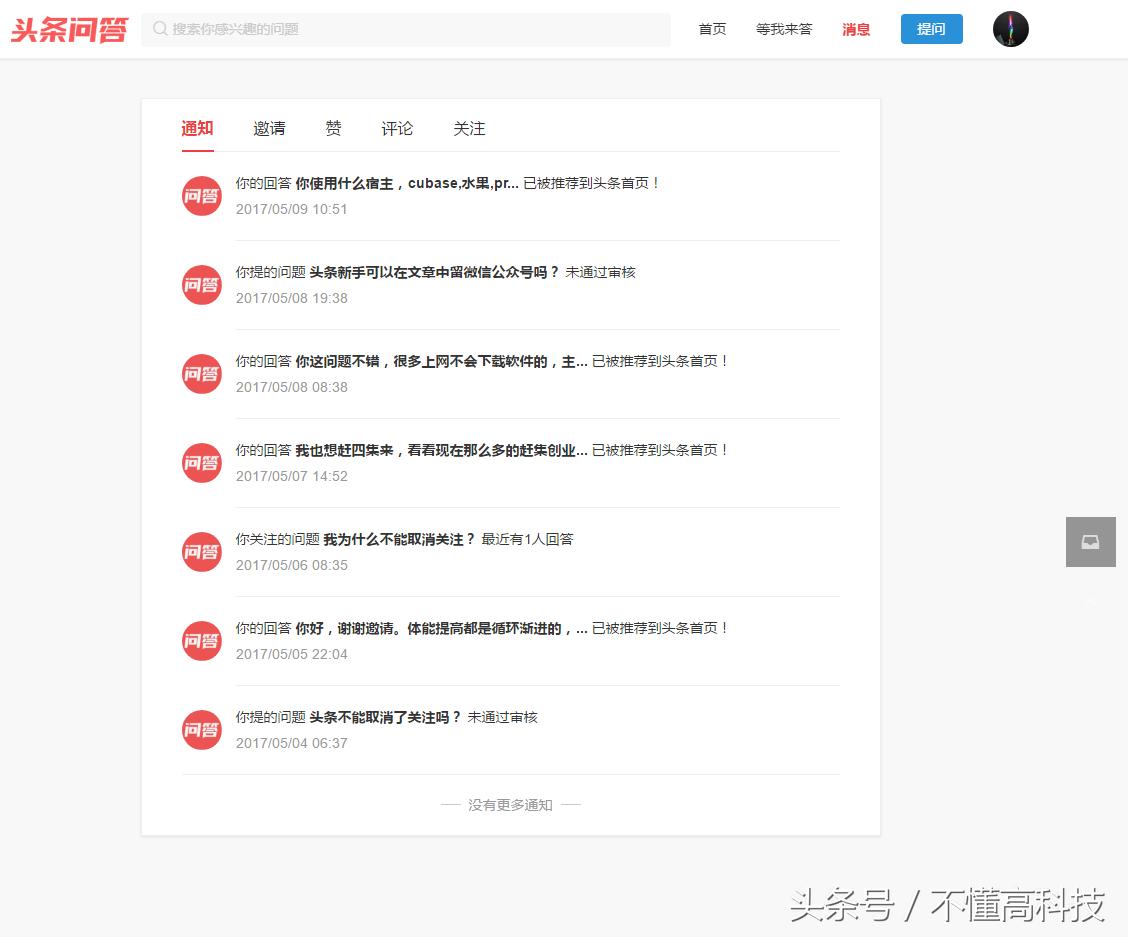Click the blue 提问 button
Viewport: 1128px width, 937px height.
[931, 29]
